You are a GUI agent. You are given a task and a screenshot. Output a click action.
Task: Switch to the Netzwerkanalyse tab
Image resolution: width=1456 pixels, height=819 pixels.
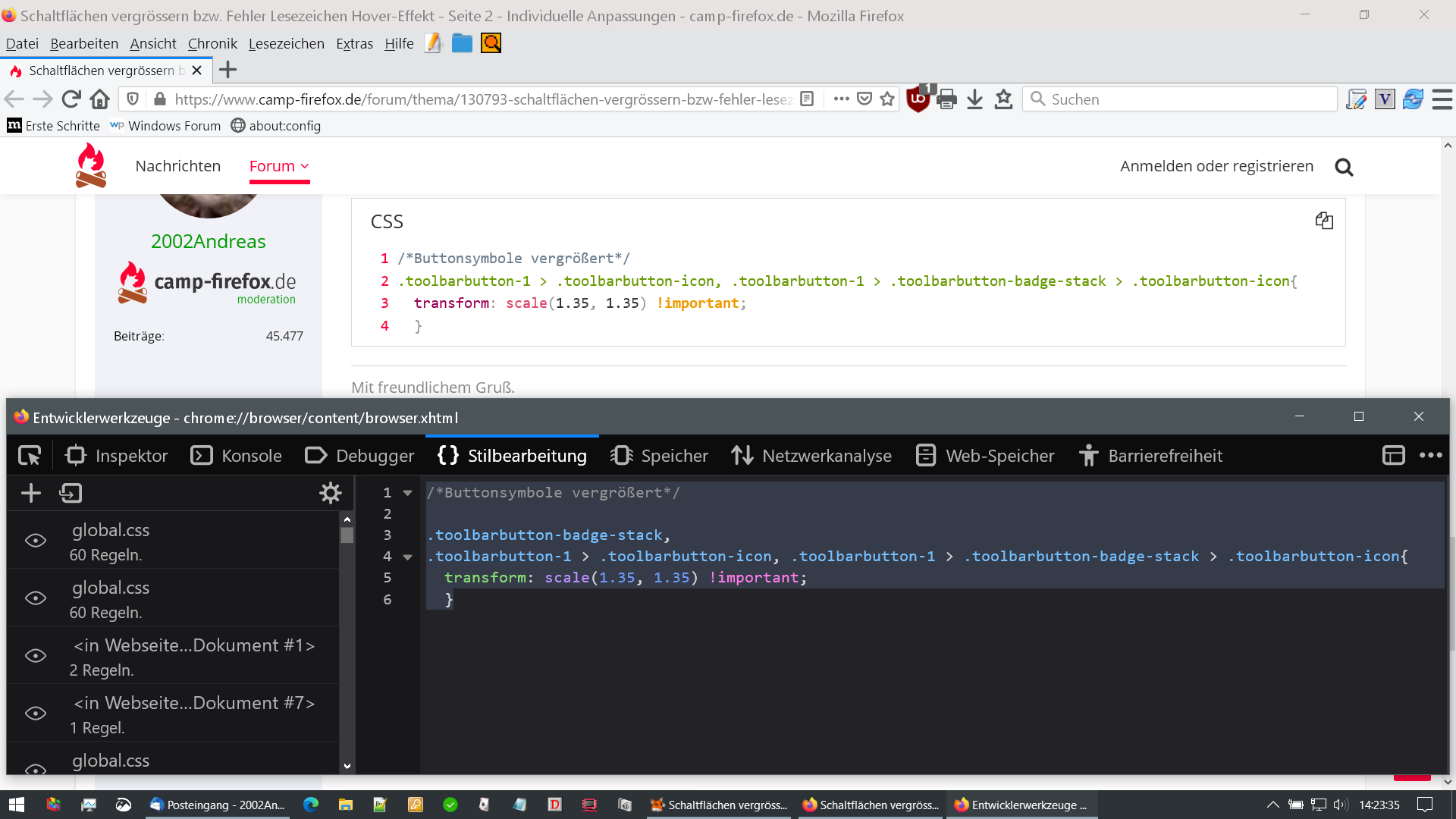[811, 456]
